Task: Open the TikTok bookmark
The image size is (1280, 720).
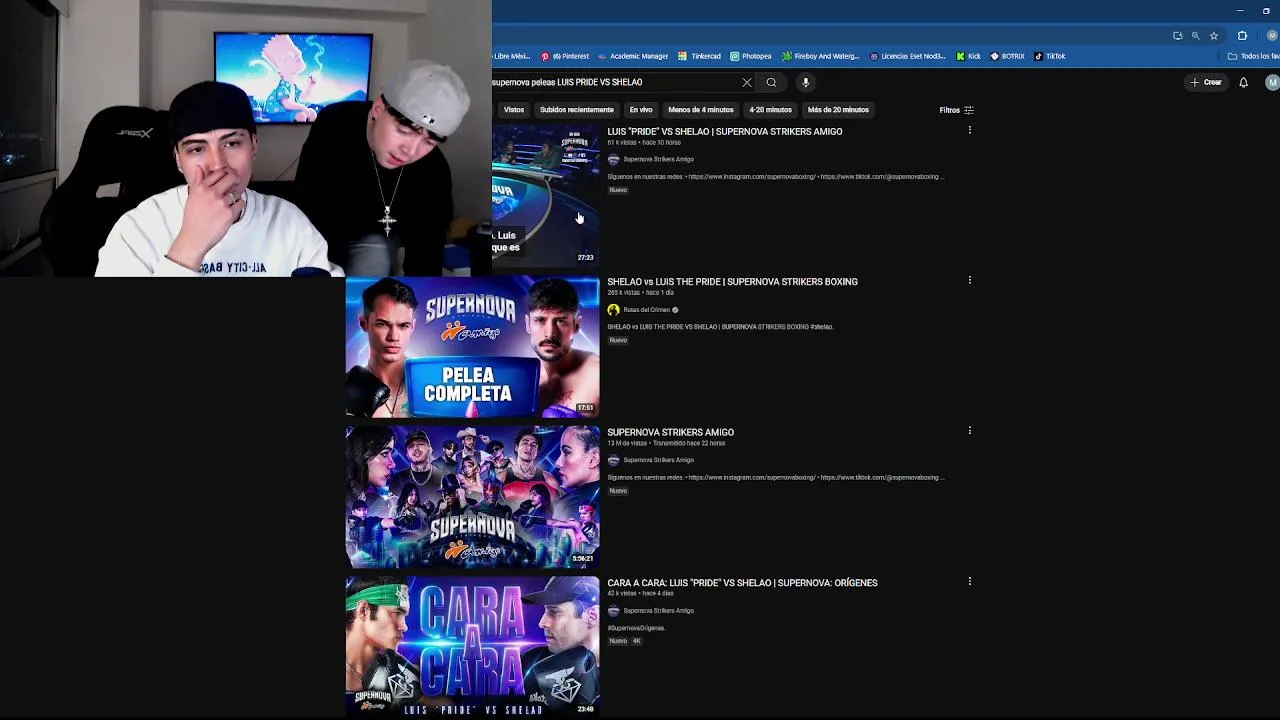Action: 1049,56
